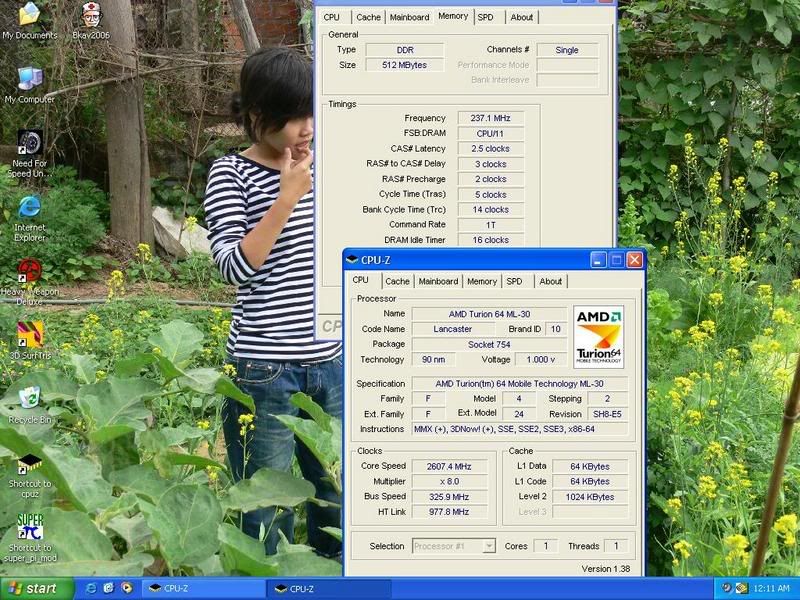Click the Memory tab in the back CPU-Z window
Image resolution: width=800 pixels, height=600 pixels.
453,16
